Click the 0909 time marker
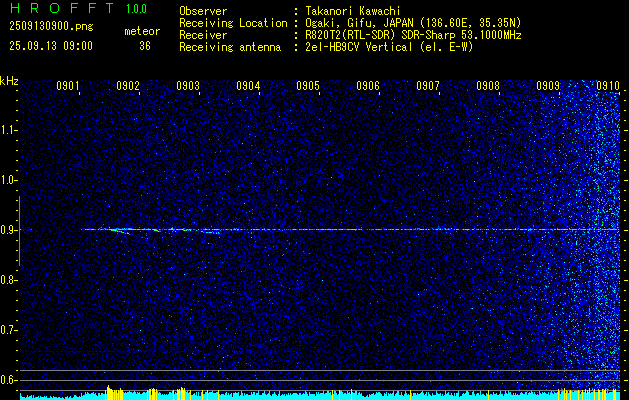 click(548, 85)
